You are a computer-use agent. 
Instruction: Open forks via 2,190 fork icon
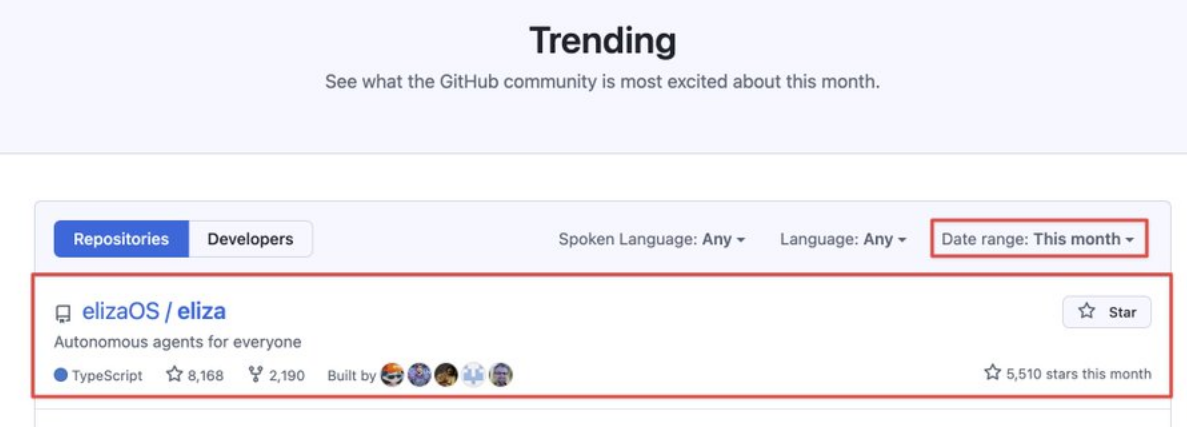pos(256,374)
